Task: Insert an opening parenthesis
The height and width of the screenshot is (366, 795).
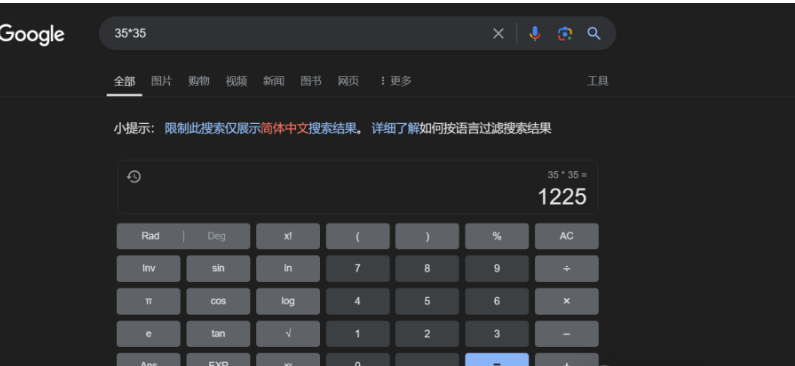Action: [x=357, y=236]
